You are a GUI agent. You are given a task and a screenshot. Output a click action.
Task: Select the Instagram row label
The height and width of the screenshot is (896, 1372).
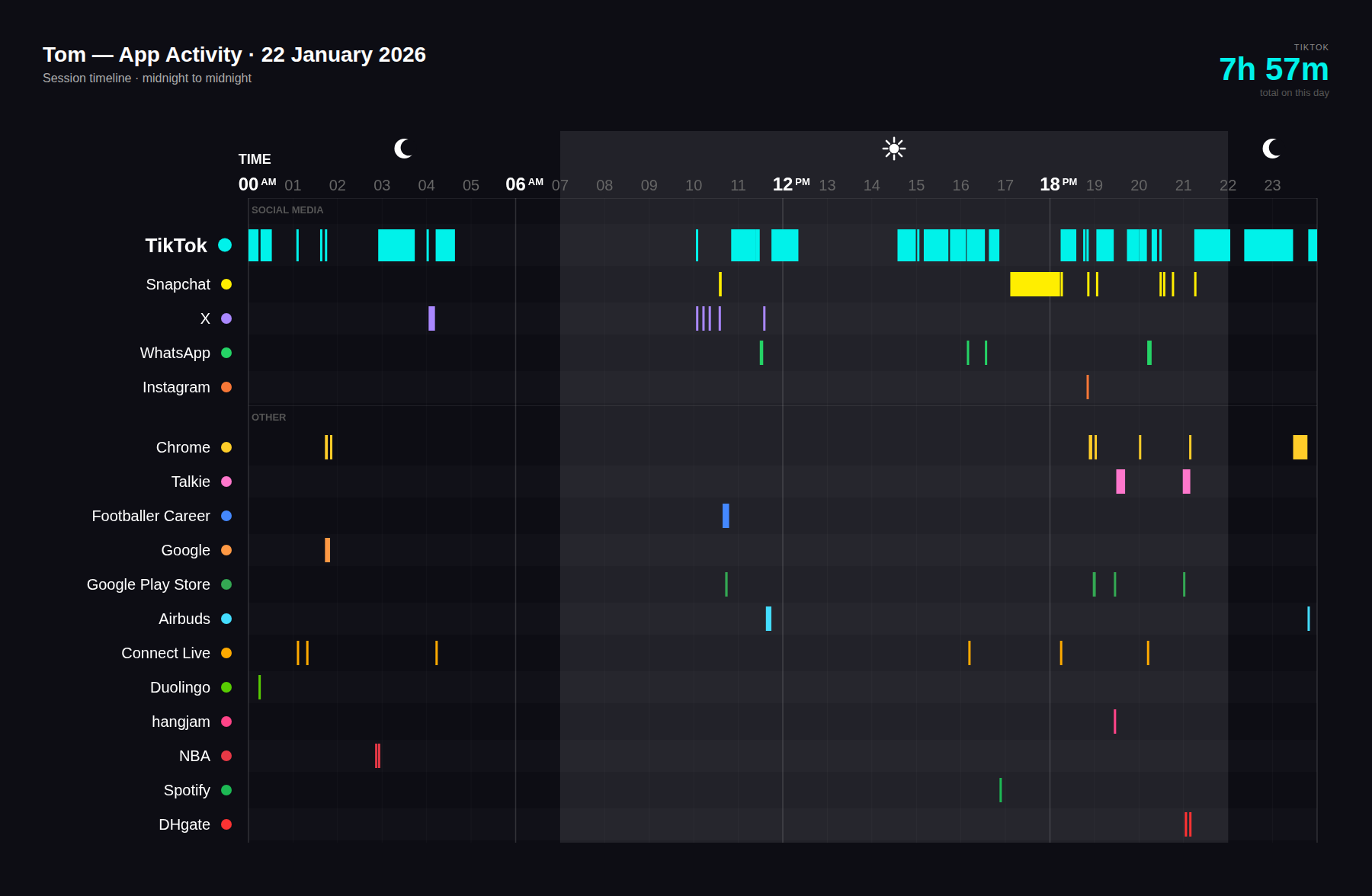point(176,387)
